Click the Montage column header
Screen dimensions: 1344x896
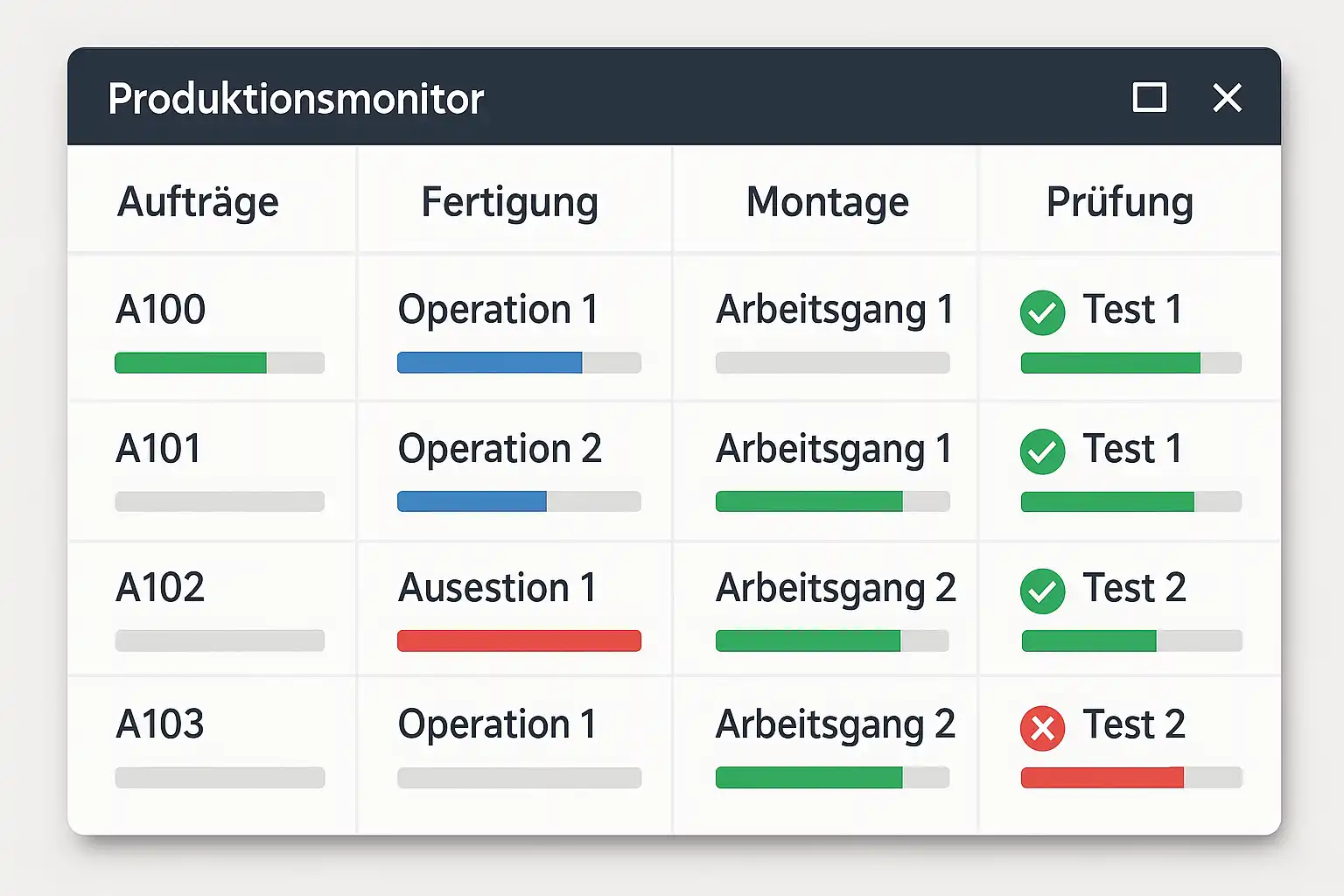[827, 202]
